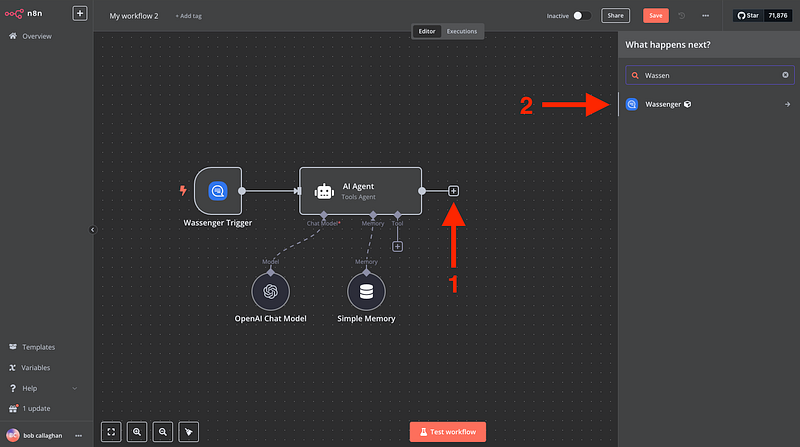This screenshot has width=800, height=447.
Task: Open the three-dot workflow options menu
Action: coord(706,16)
